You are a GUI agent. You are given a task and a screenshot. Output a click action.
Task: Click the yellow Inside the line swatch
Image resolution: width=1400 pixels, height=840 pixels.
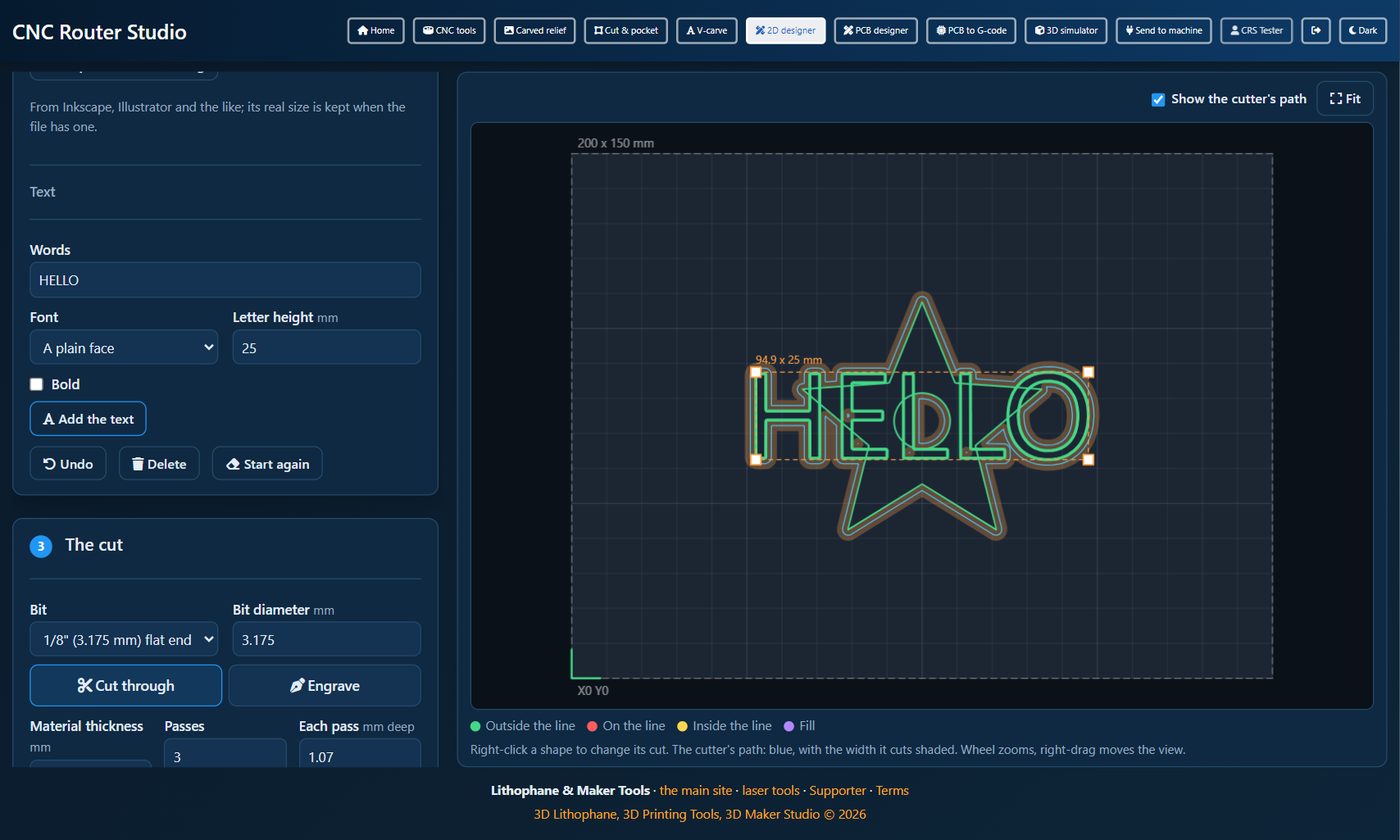pyautogui.click(x=683, y=726)
